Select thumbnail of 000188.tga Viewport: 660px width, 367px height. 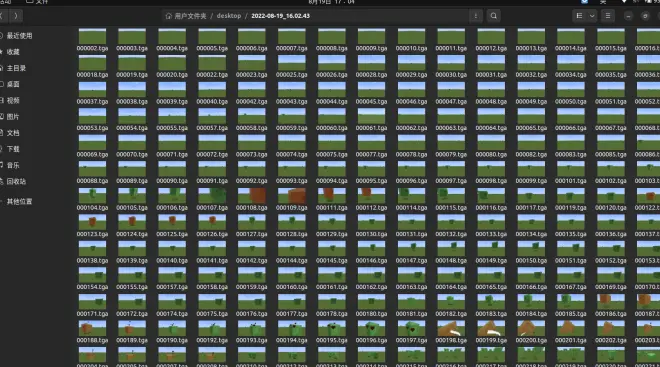click(x=92, y=328)
